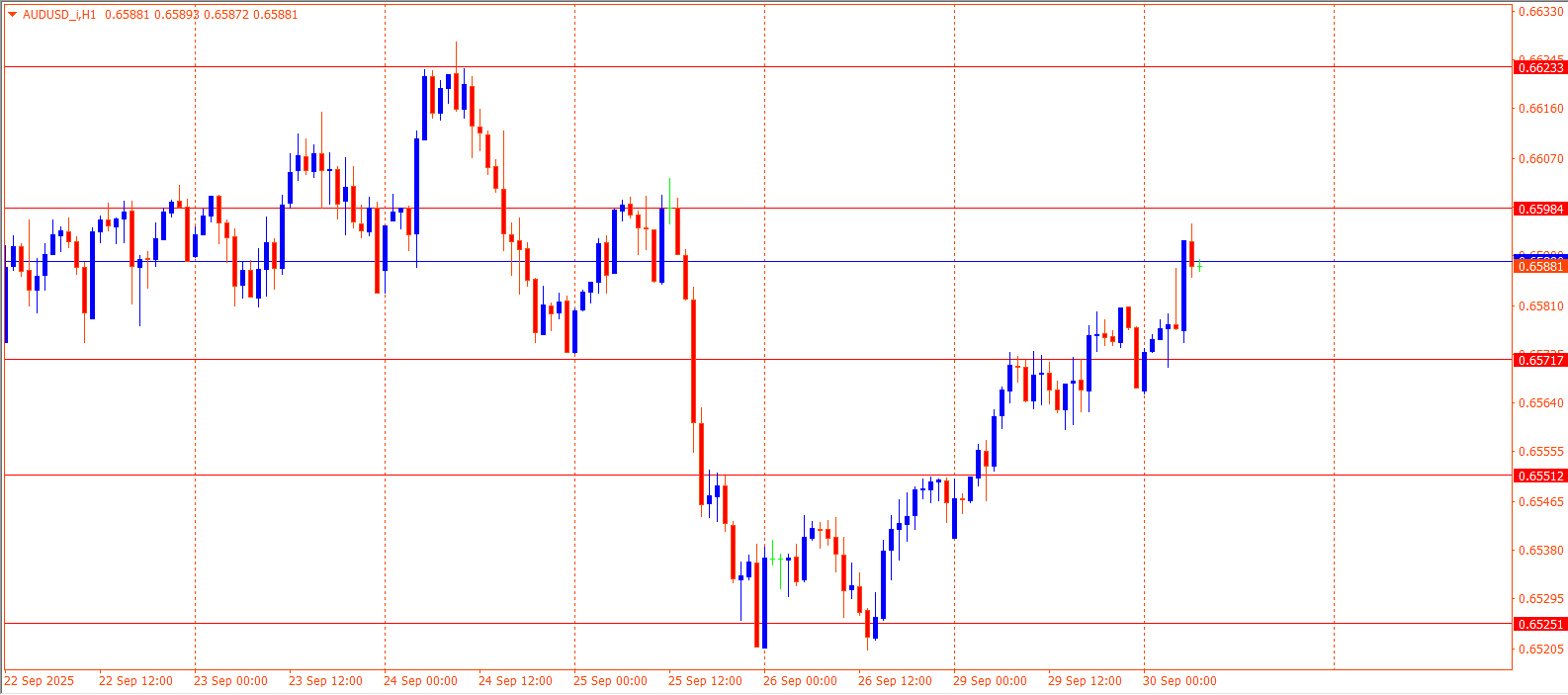1568x695 pixels.
Task: Click the 26 Sep 12:00 time label
Action: click(895, 681)
